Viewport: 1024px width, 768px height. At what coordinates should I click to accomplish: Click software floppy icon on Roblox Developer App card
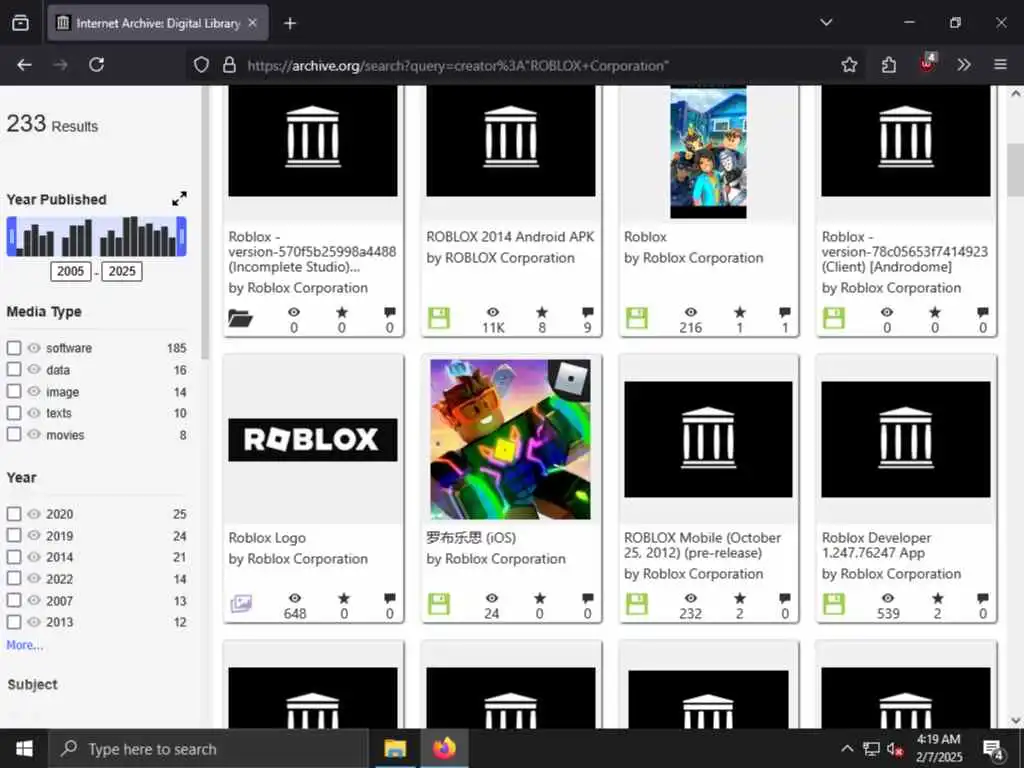tap(833, 603)
